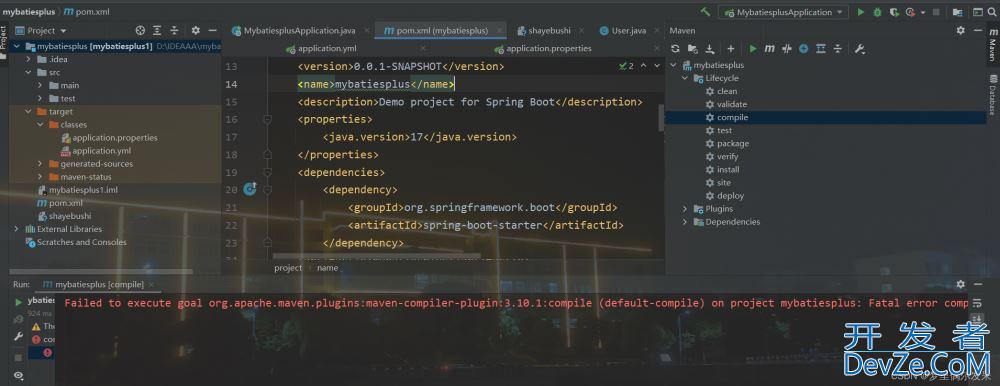Fold the properties block at line 16
The width and height of the screenshot is (1000, 386).
pos(267,119)
